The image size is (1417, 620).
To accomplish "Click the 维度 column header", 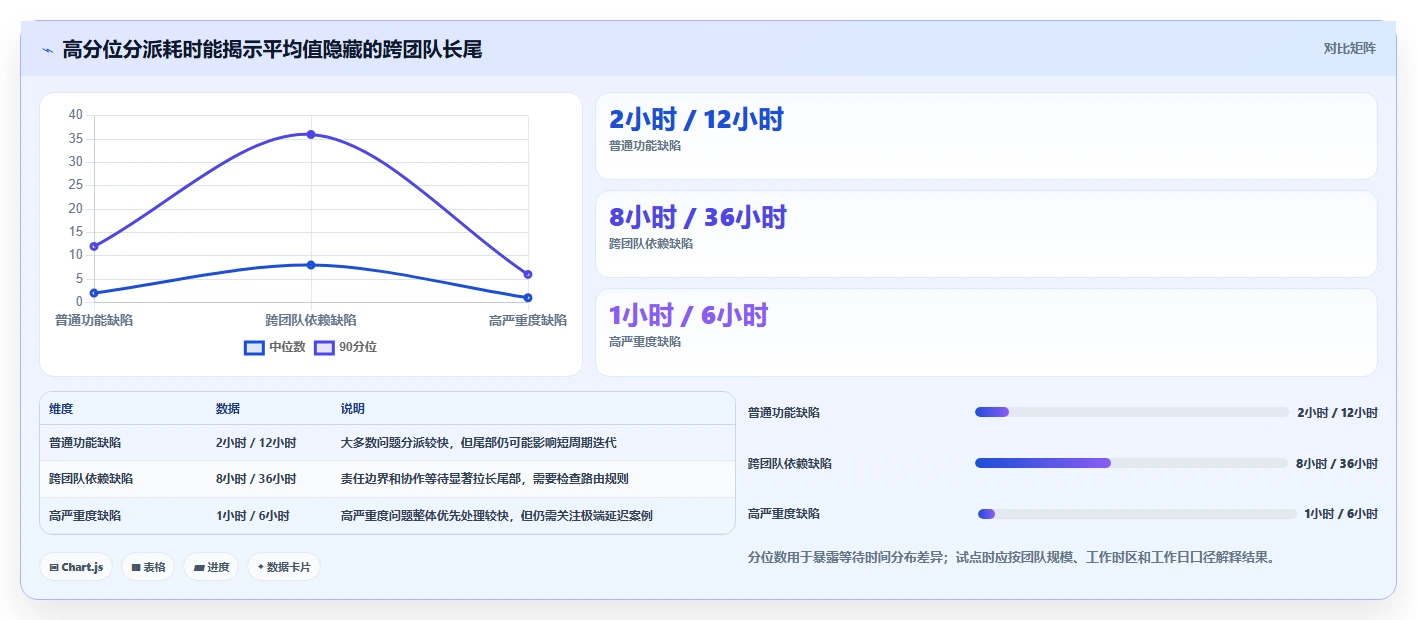I will 61,409.
